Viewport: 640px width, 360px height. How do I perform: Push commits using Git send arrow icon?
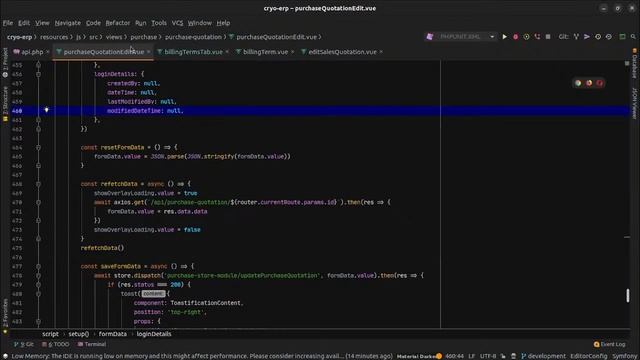(x=587, y=37)
